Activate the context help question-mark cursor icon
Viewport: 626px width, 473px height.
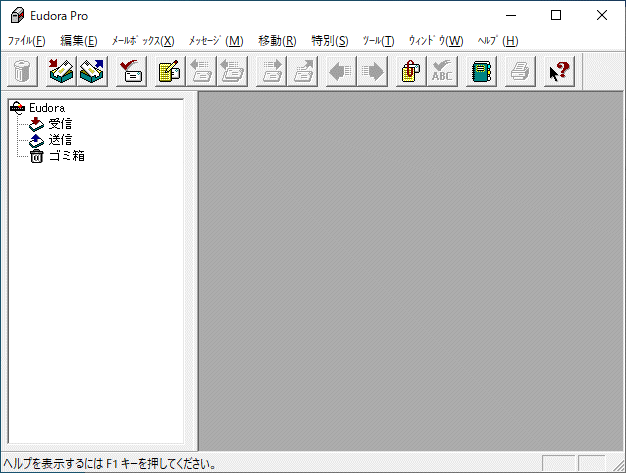tap(559, 71)
